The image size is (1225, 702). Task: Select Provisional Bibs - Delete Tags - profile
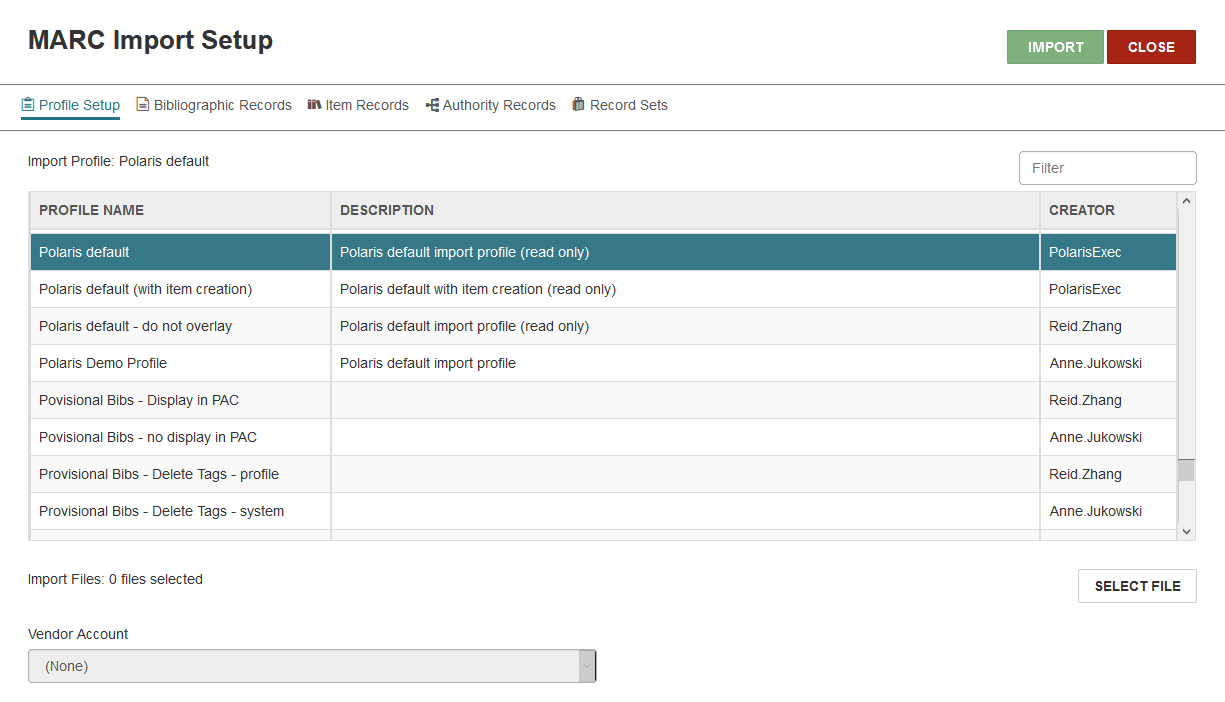(603, 474)
